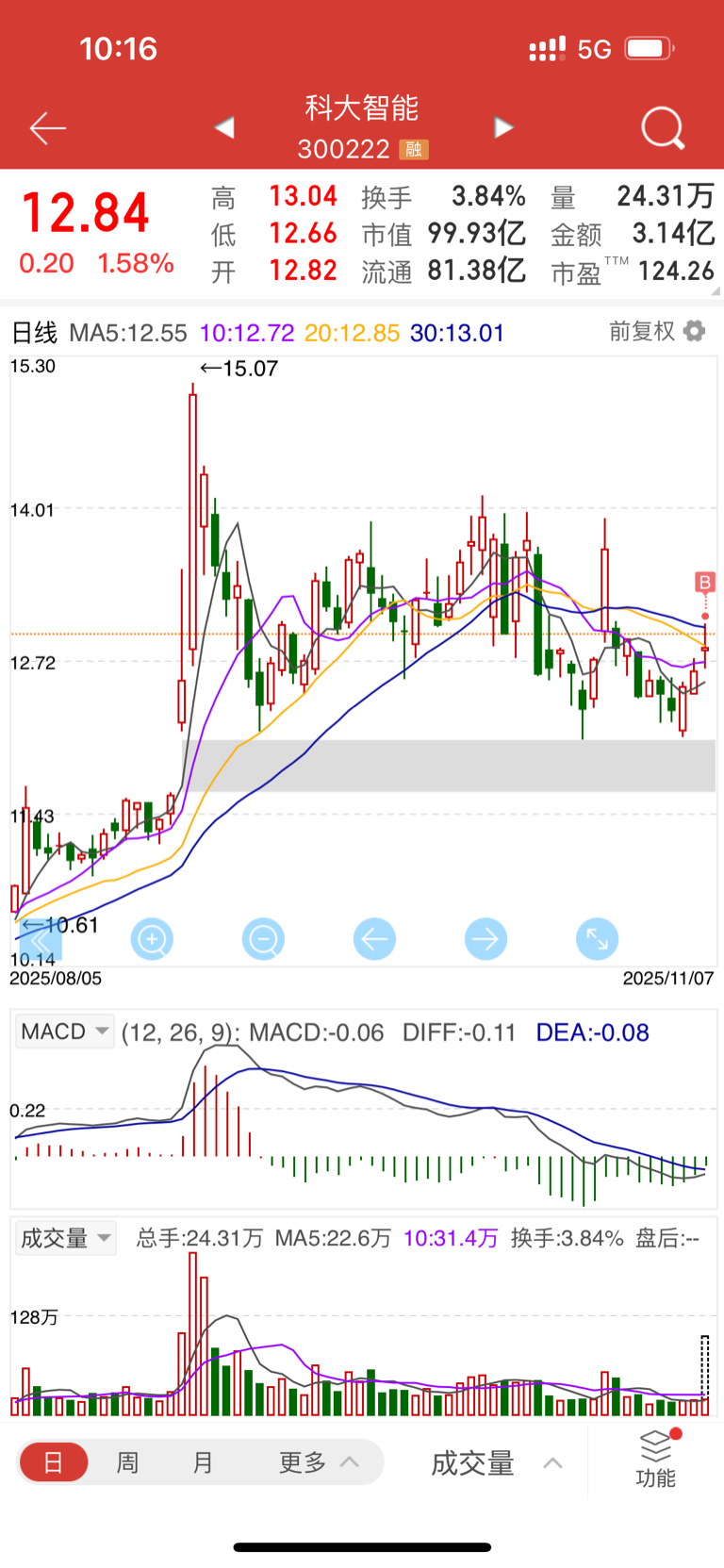724x1568 pixels.
Task: Tap the orange MA 20:12.85 label
Action: coord(353,333)
